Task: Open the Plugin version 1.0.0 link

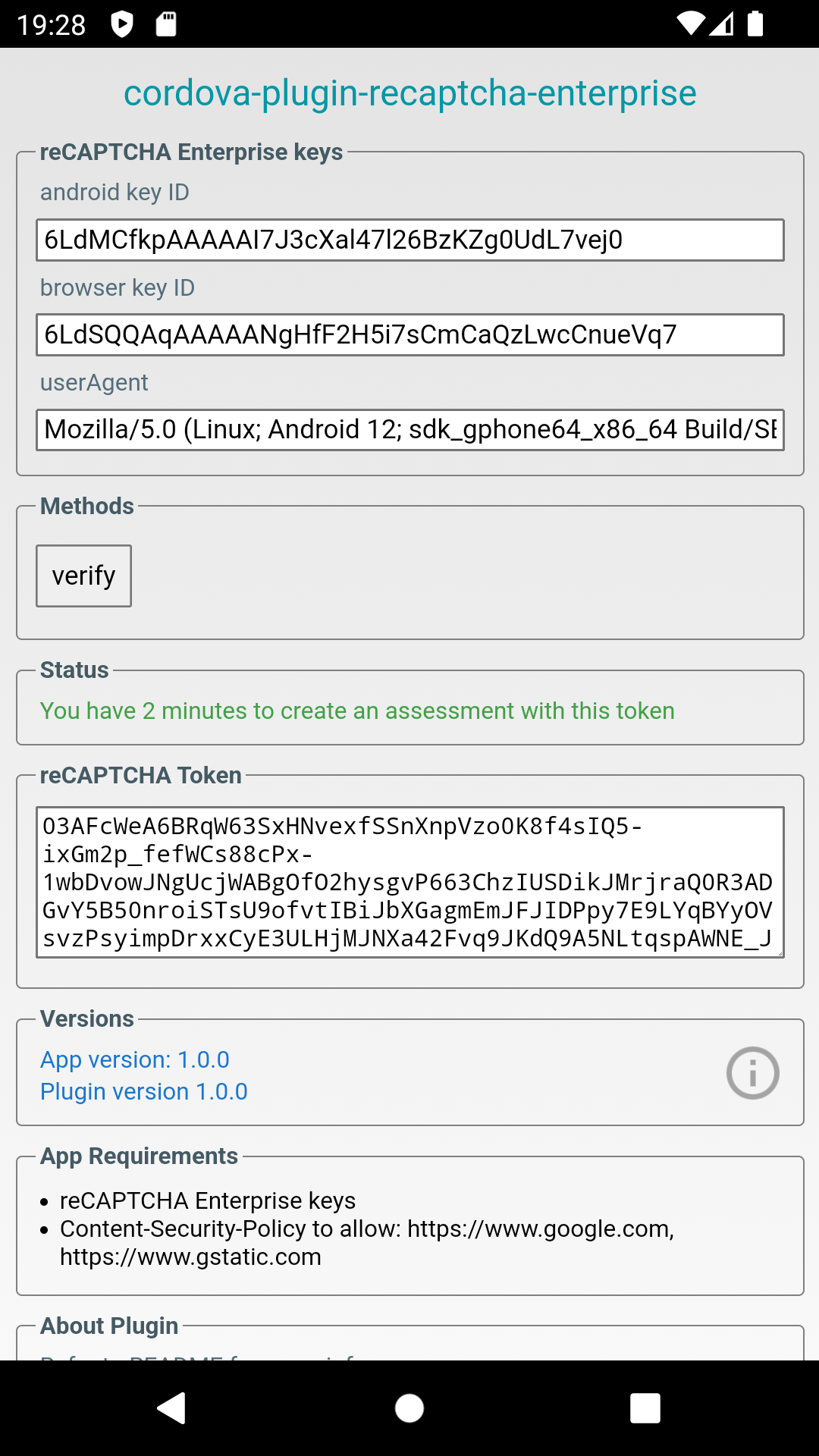Action: tap(144, 1091)
